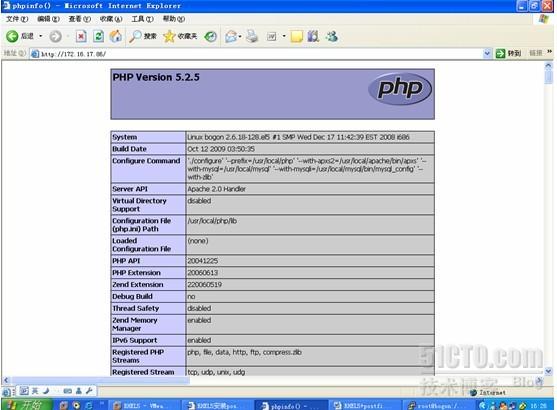
Task: Click the Research book toolbar icon
Action: coord(313,36)
